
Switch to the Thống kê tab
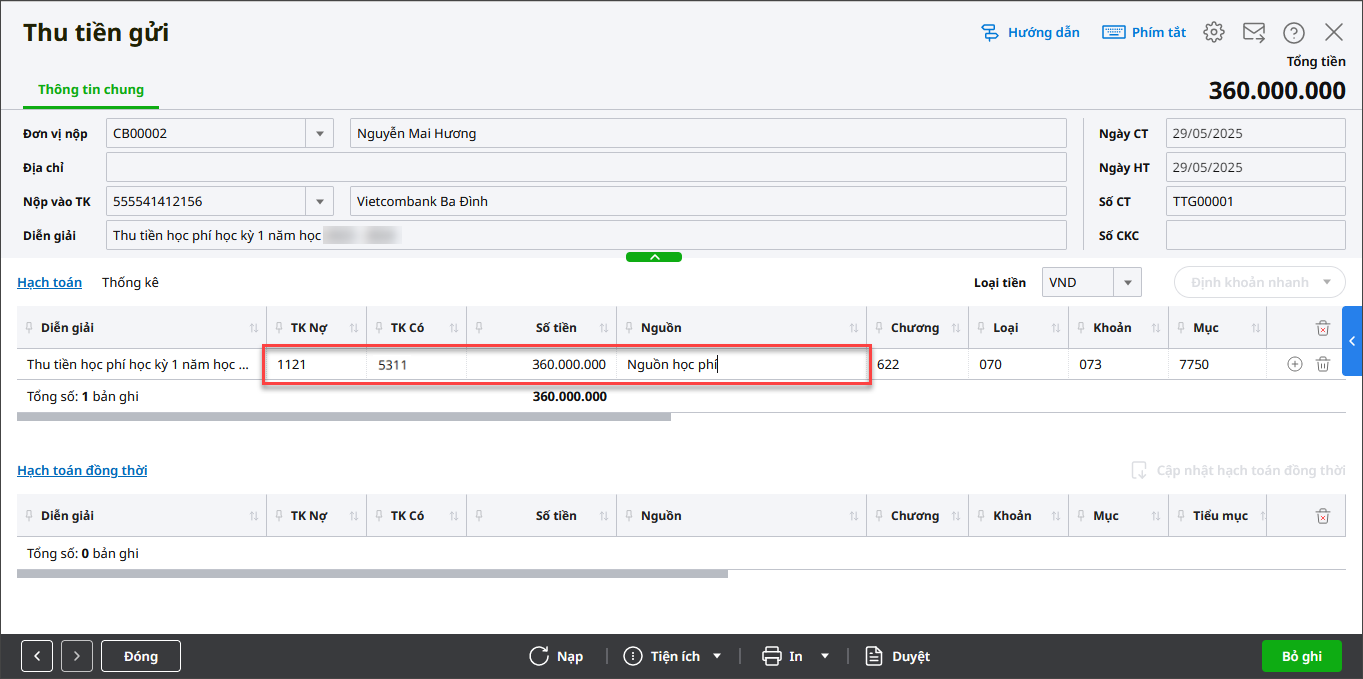pyautogui.click(x=130, y=282)
